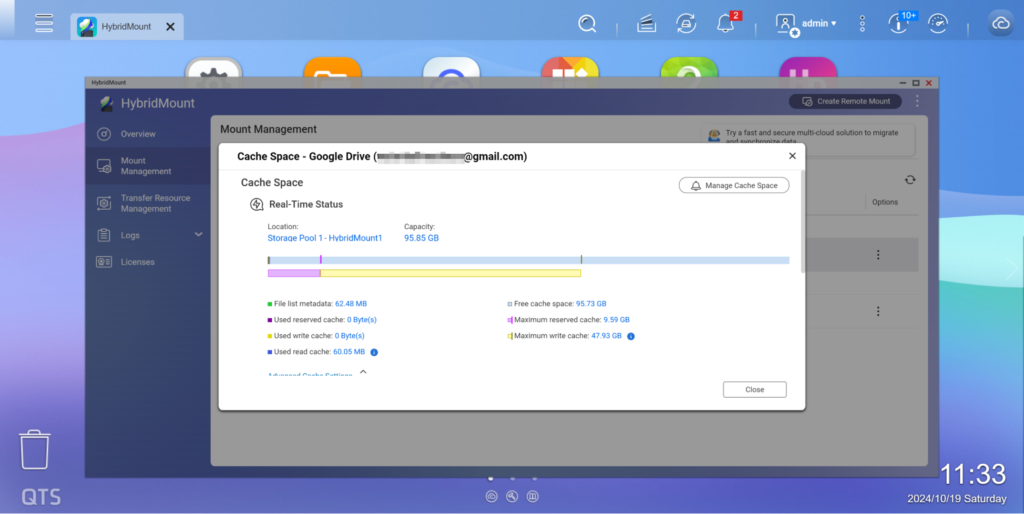Open the QTS main hamburger menu
This screenshot has height=514, width=1024.
pos(44,23)
